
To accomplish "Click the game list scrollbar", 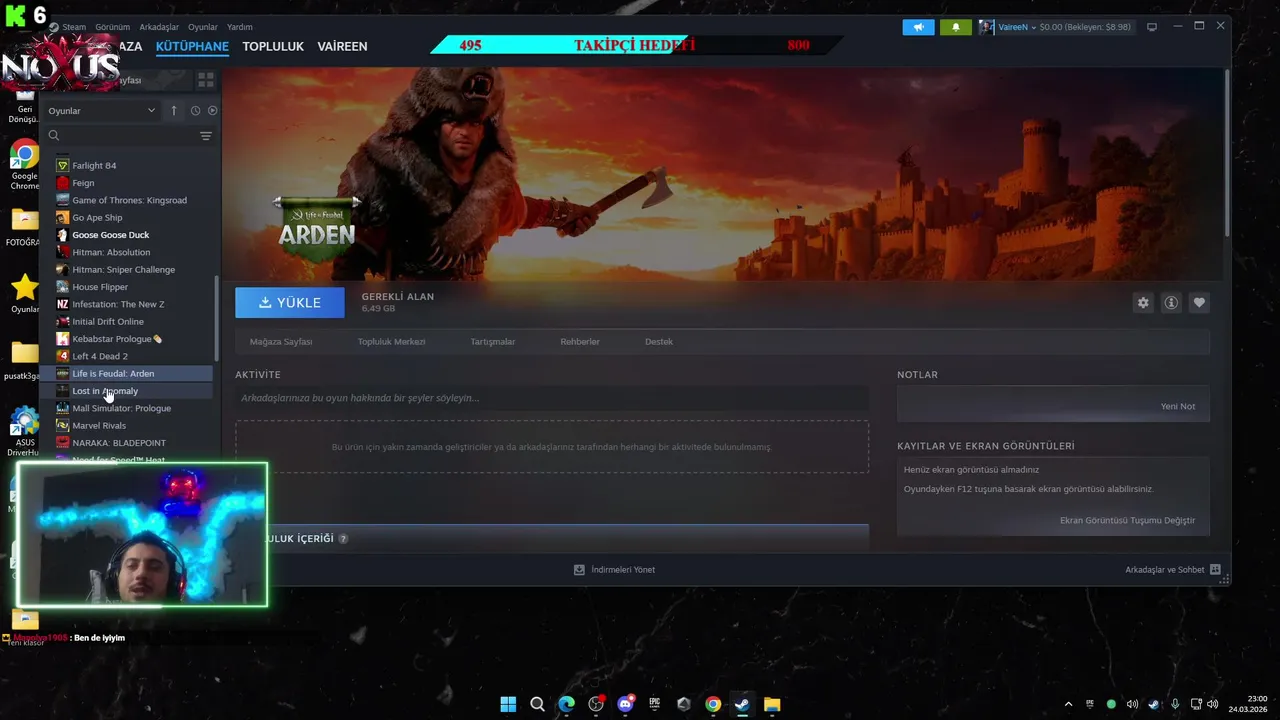I will tap(216, 320).
